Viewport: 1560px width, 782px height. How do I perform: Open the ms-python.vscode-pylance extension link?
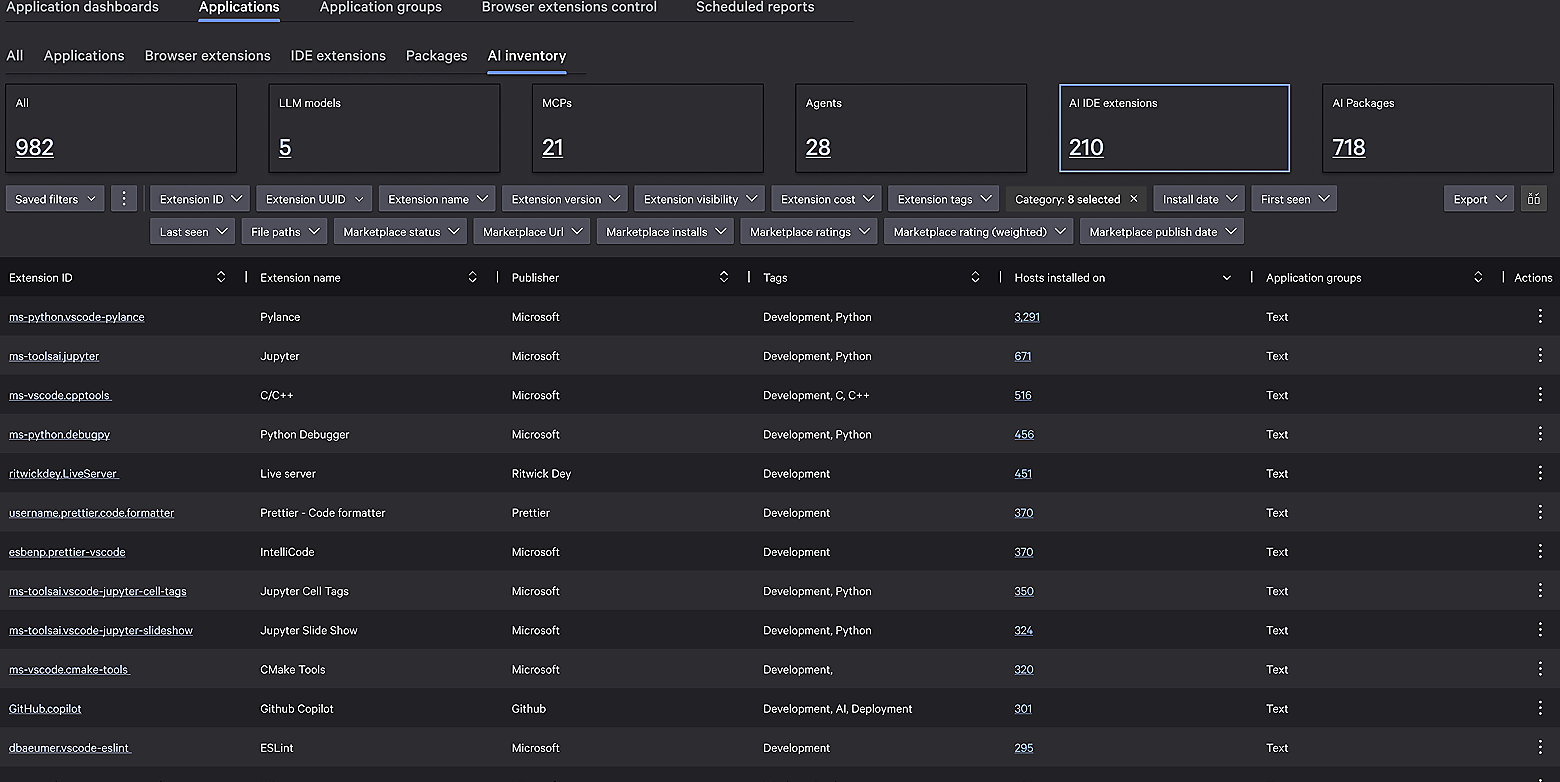click(77, 317)
